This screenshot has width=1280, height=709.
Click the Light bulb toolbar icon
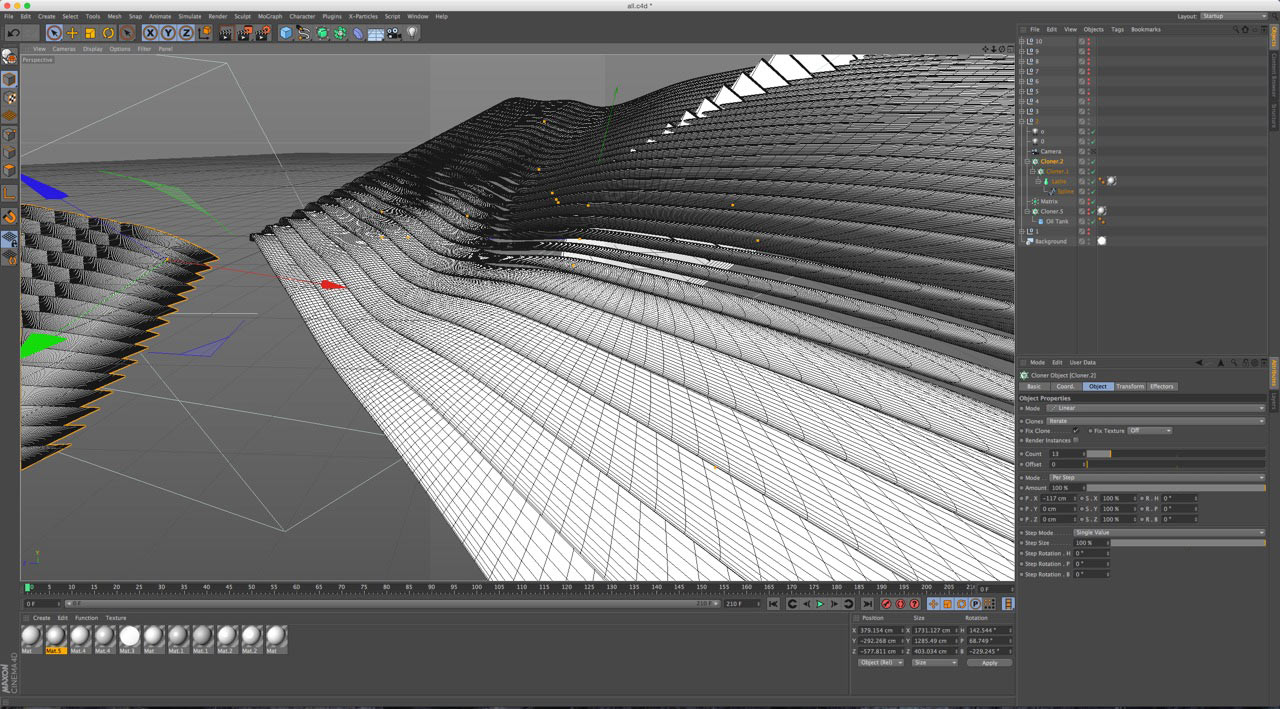(x=412, y=33)
